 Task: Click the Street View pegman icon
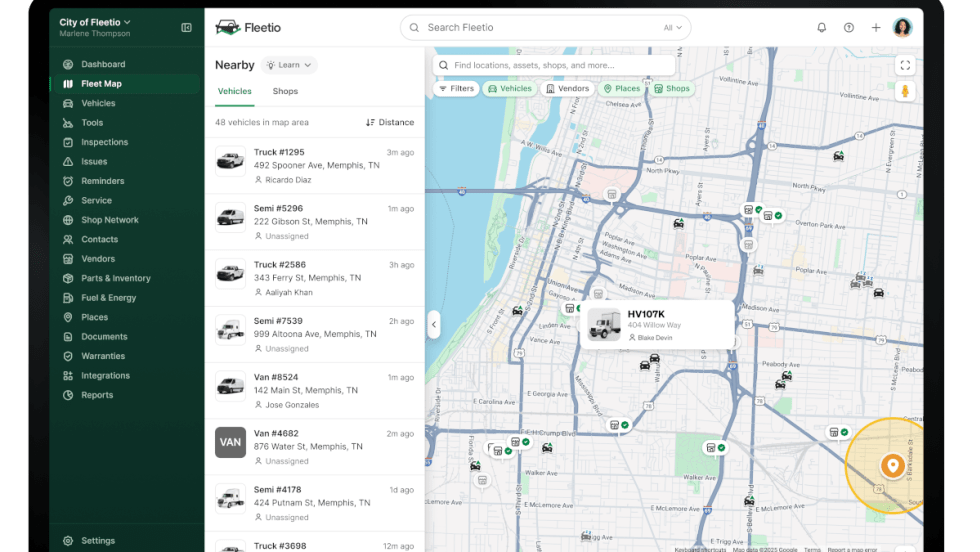tap(905, 91)
